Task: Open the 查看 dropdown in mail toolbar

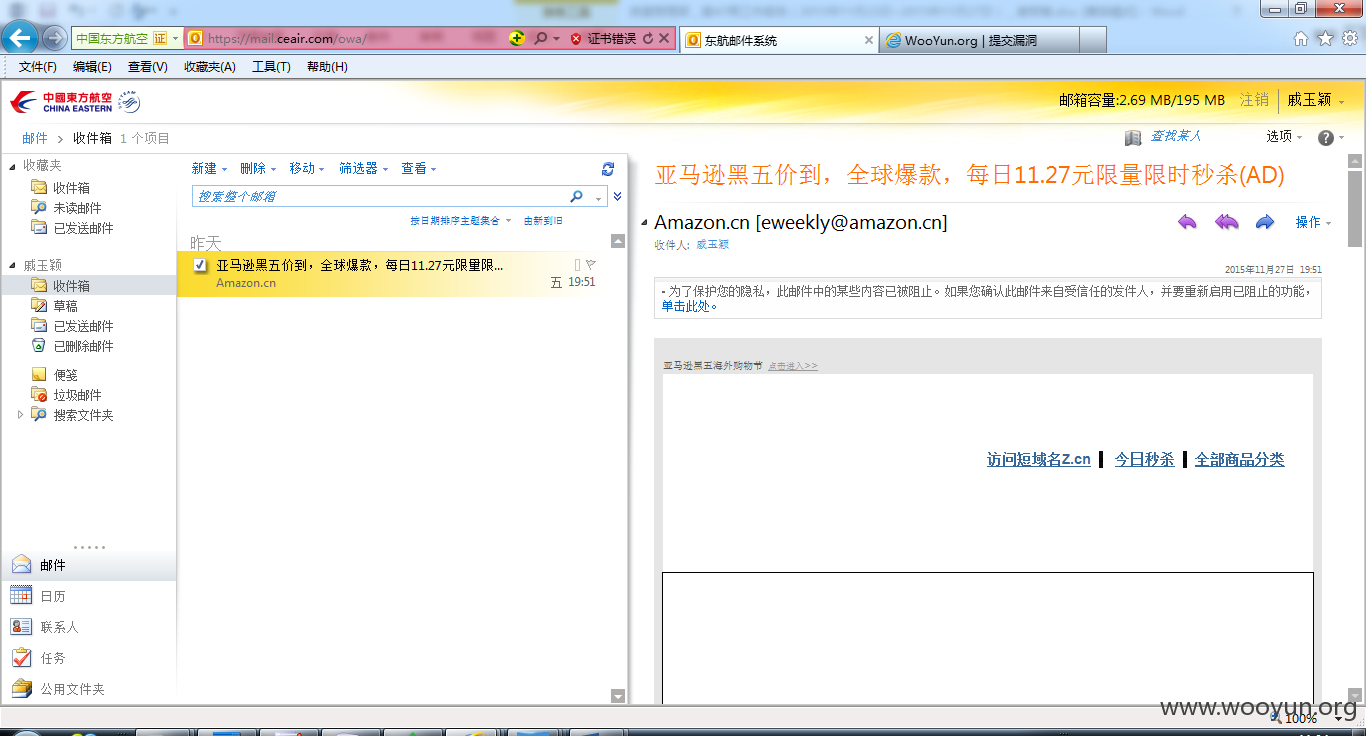Action: pos(419,168)
